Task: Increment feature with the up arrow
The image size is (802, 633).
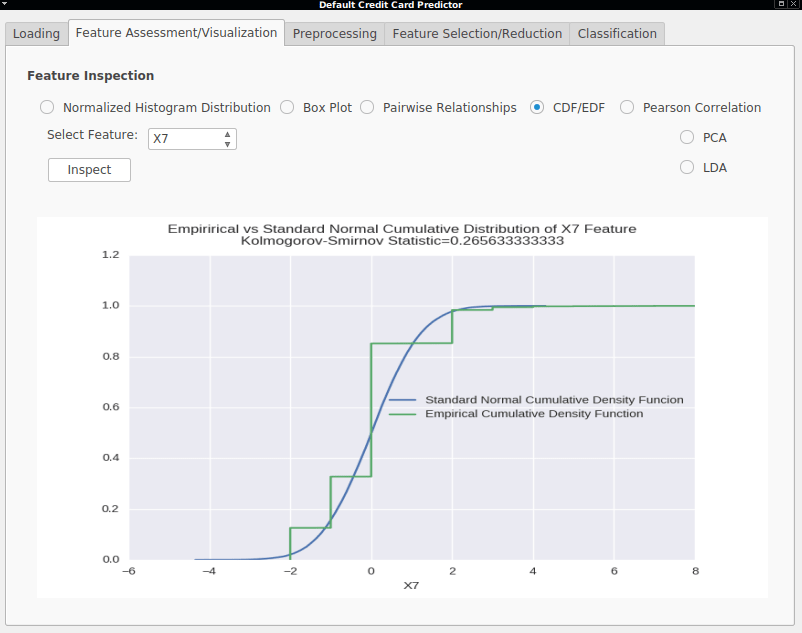Action: click(228, 134)
